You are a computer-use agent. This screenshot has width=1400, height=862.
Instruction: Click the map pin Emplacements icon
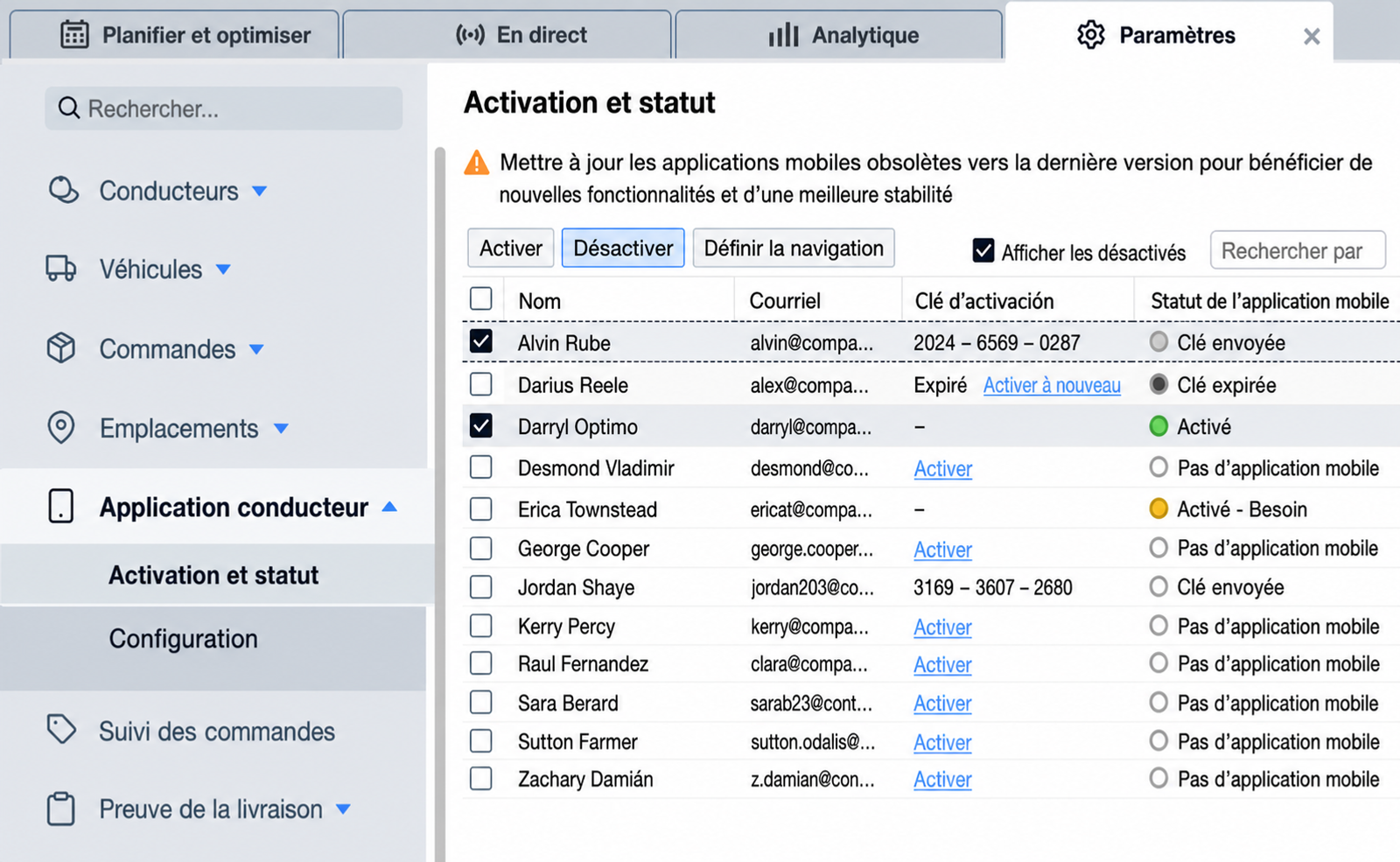pyautogui.click(x=61, y=428)
